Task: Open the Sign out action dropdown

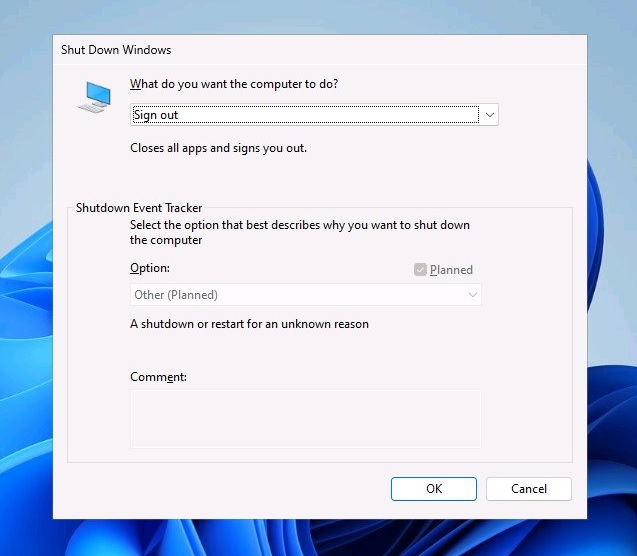Action: (x=314, y=115)
